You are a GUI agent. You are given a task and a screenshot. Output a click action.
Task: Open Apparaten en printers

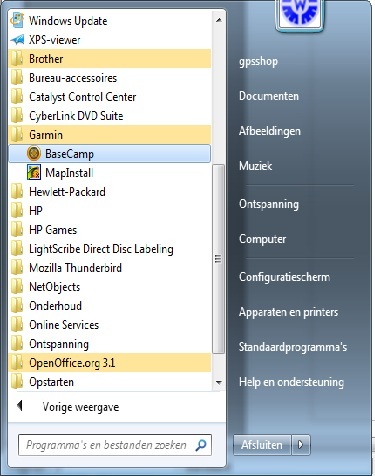[288, 312]
